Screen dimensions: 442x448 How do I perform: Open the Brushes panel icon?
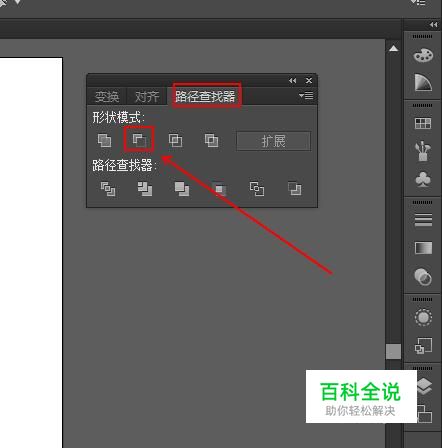coord(423,152)
